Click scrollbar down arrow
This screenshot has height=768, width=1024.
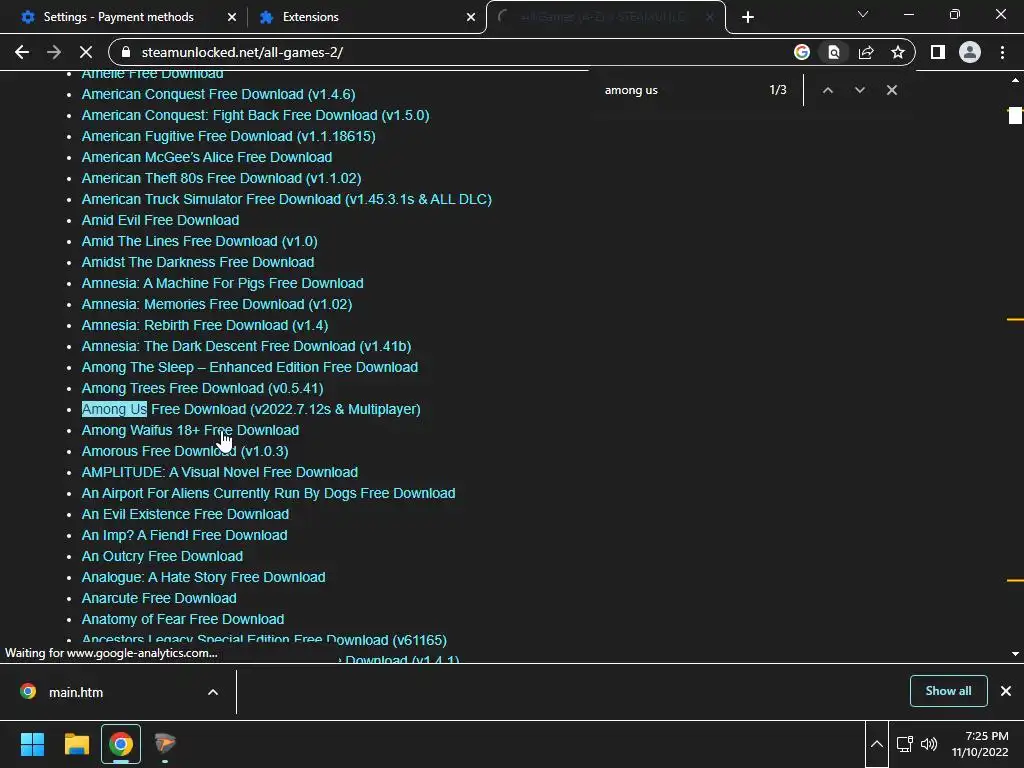(x=1015, y=654)
